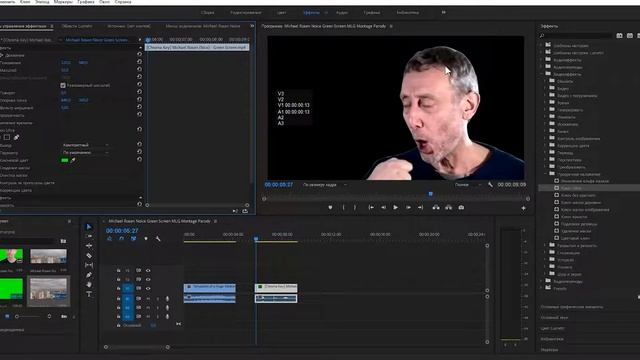Click Mark In in Program monitor
This screenshot has width=640, height=360.
(x=343, y=207)
